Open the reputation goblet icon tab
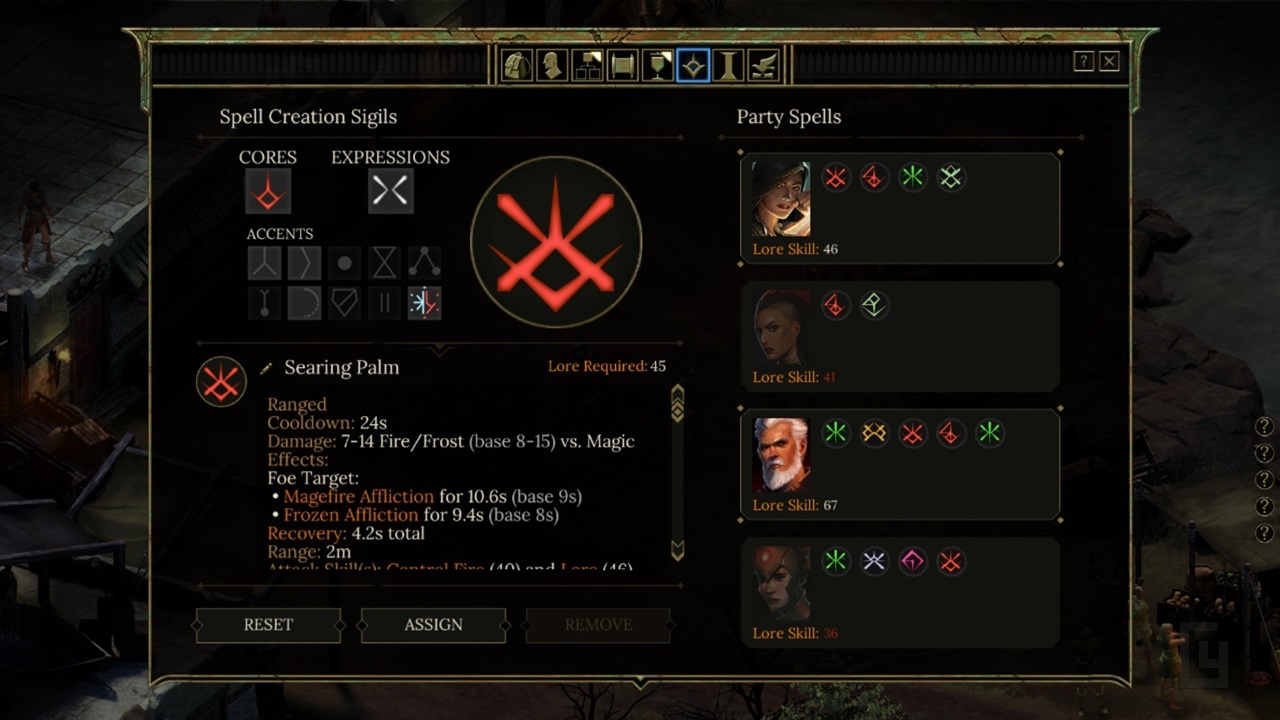This screenshot has height=720, width=1280. 658,66
